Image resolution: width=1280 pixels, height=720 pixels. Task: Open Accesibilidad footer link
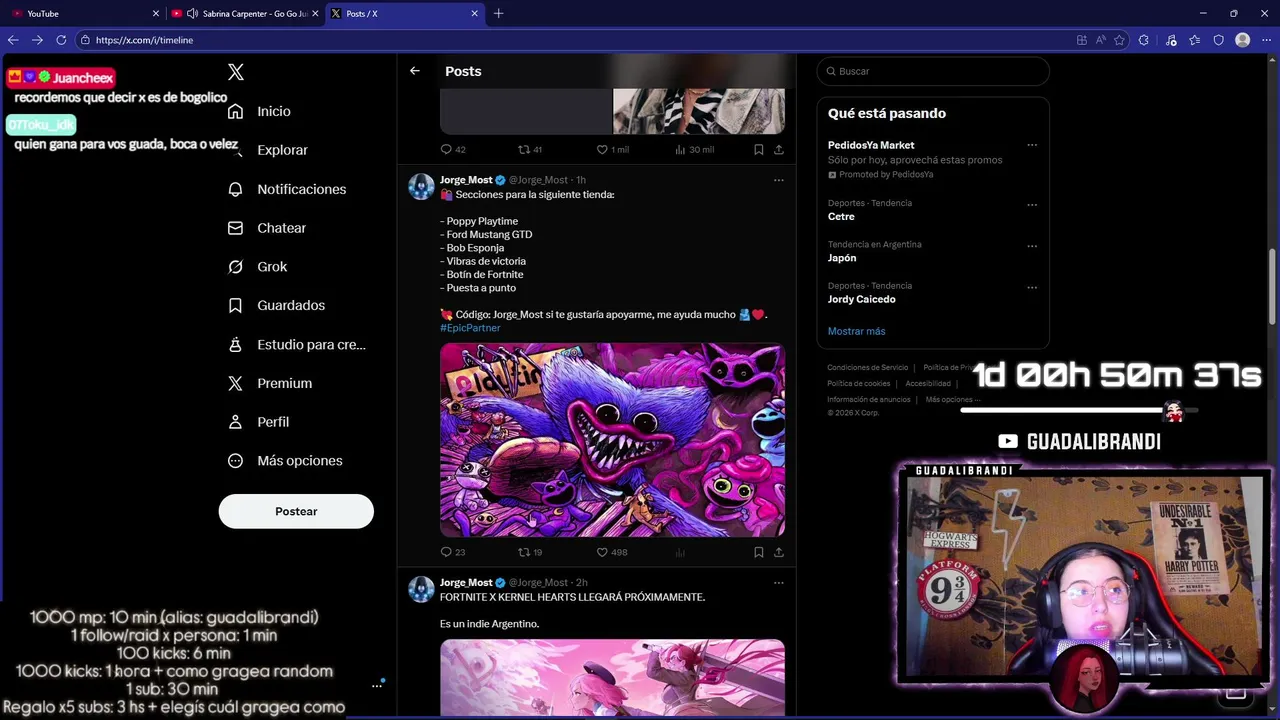pos(928,384)
